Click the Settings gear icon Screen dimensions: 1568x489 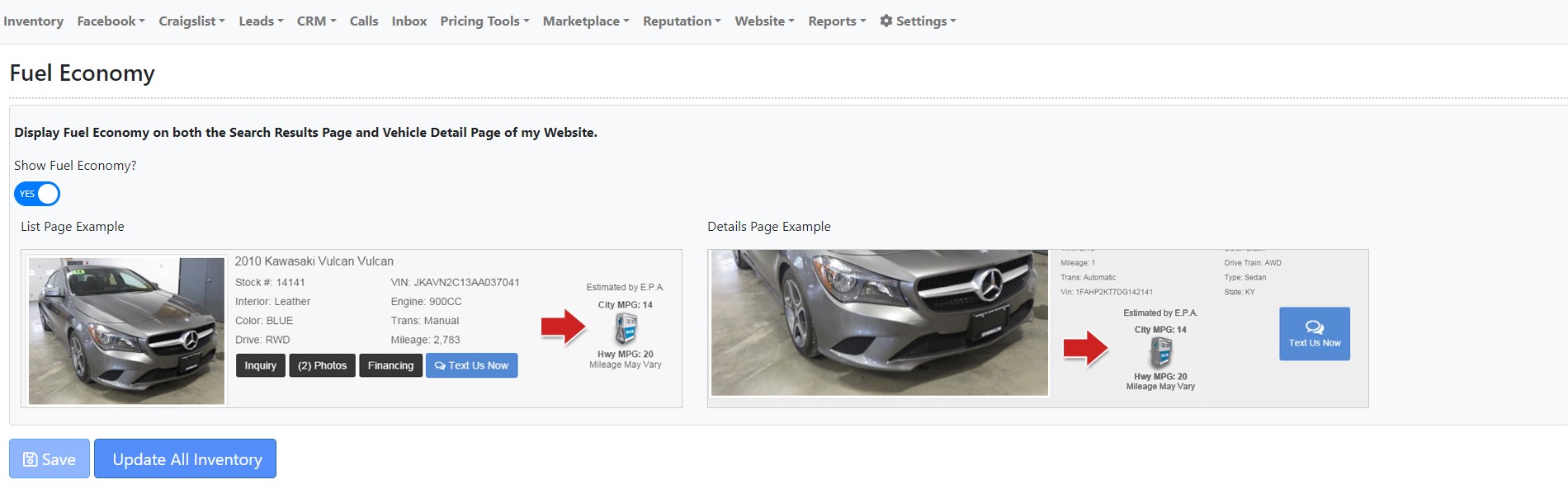886,21
